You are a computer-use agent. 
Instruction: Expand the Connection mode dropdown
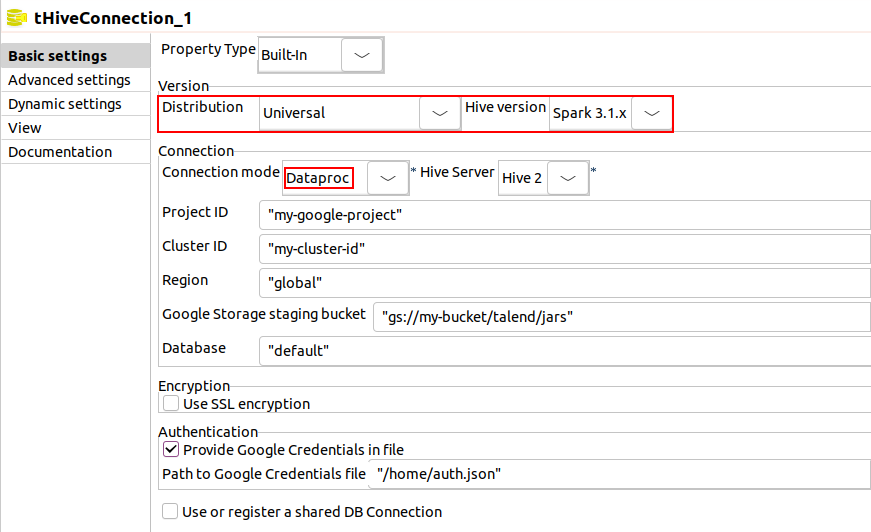pos(388,178)
